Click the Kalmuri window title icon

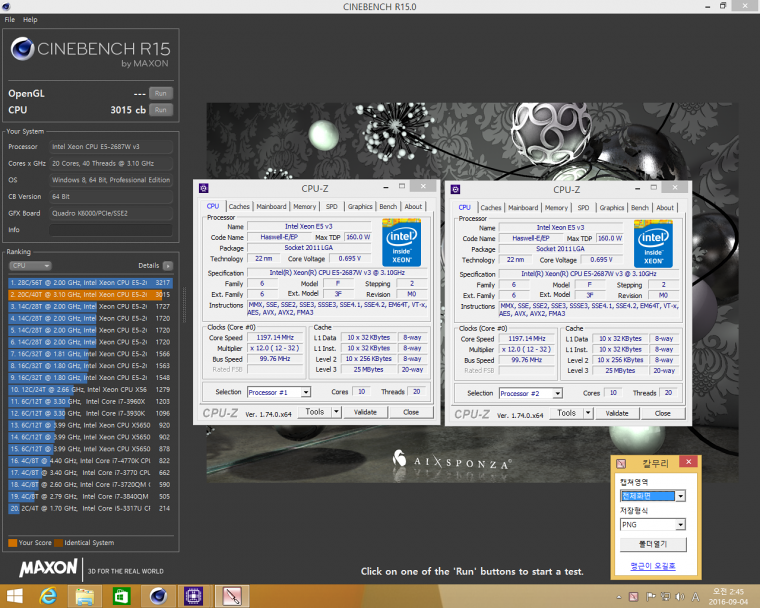621,464
